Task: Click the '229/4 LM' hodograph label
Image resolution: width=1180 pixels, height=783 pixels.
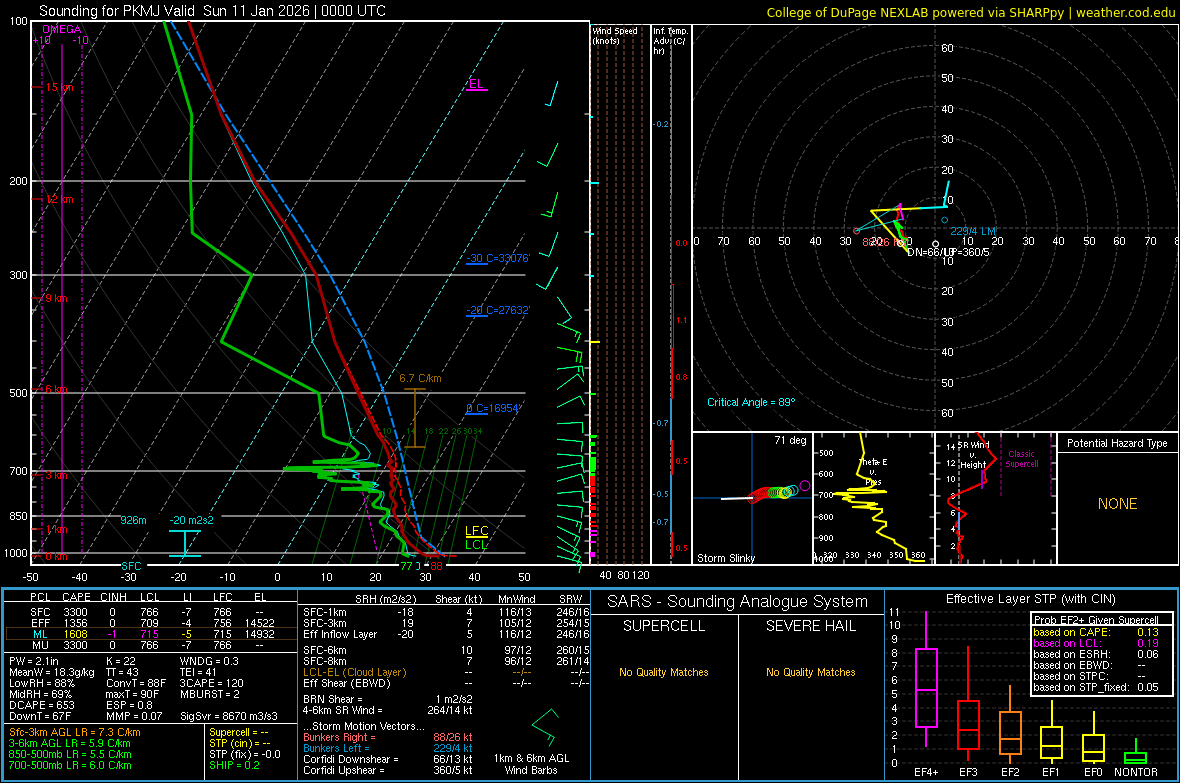Action: (972, 231)
